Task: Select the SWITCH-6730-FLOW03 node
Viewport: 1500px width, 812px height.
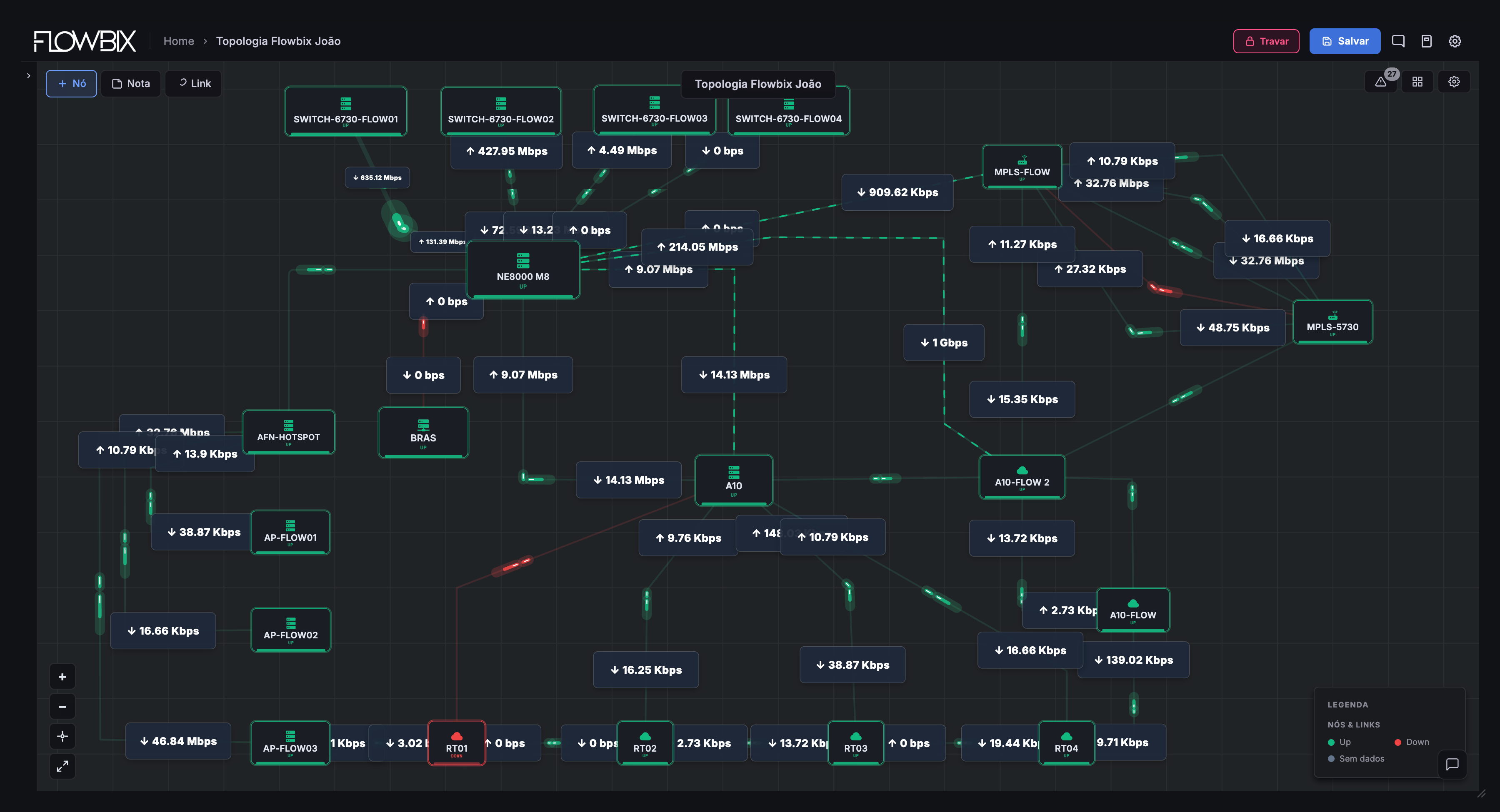Action: click(654, 111)
